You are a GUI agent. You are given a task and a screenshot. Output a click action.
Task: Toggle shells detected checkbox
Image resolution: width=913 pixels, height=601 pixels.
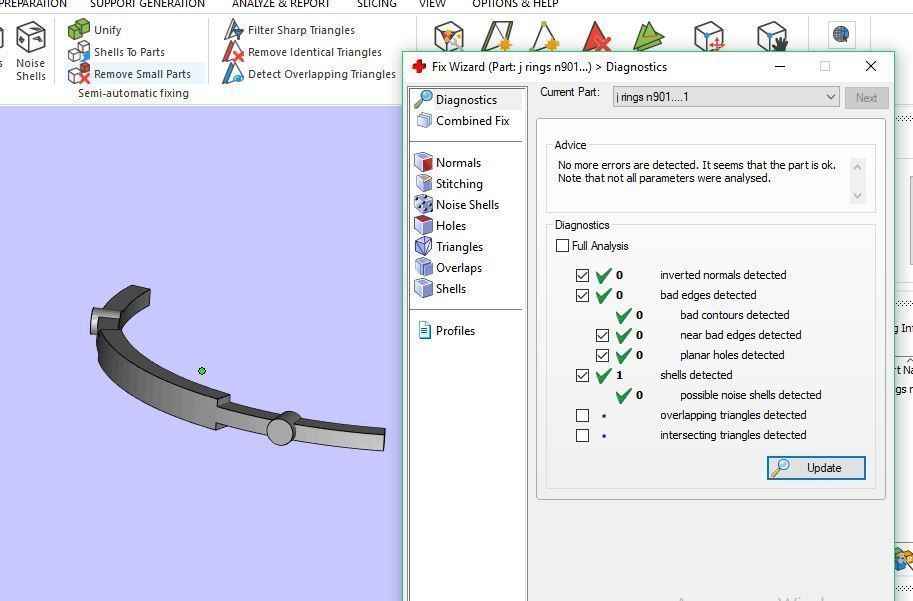point(582,375)
